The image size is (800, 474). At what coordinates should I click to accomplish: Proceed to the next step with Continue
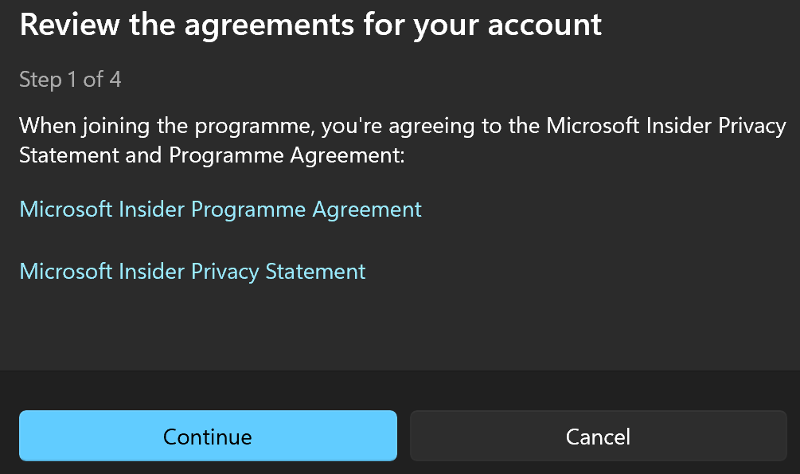tap(208, 436)
